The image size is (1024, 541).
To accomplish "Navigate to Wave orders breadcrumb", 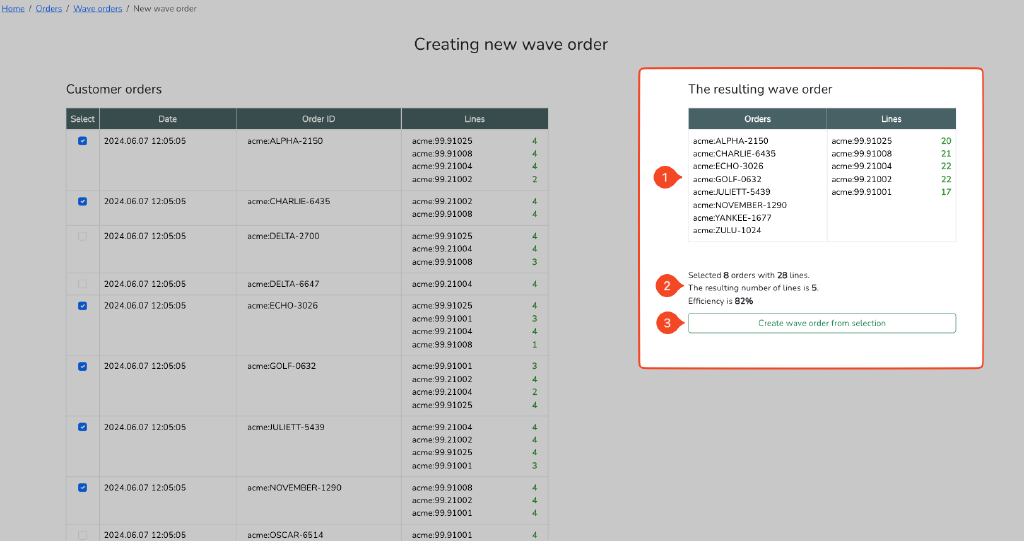I will (x=98, y=9).
